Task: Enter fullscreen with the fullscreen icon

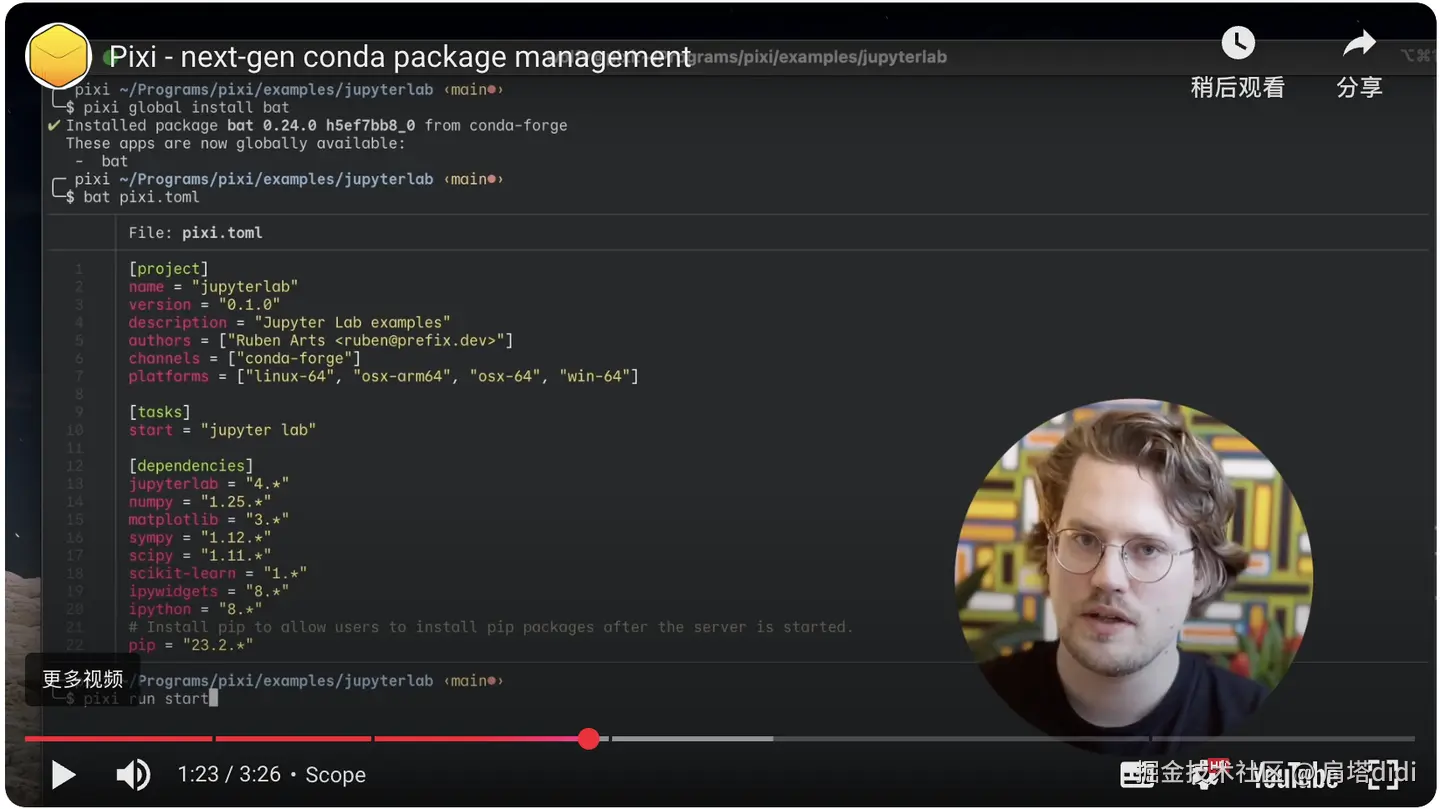Action: [x=1385, y=773]
